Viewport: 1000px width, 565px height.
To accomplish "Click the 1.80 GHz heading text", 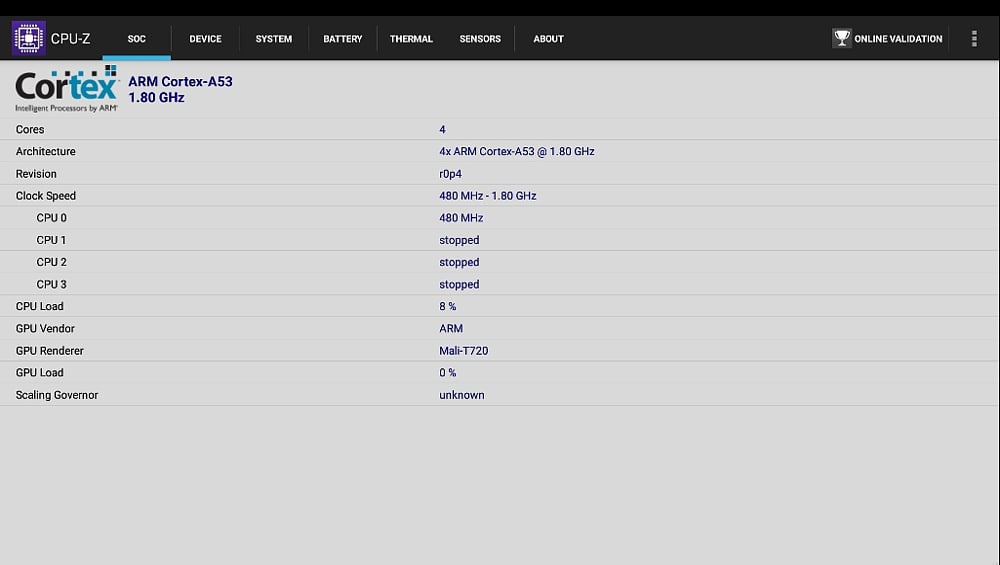I will click(x=156, y=98).
